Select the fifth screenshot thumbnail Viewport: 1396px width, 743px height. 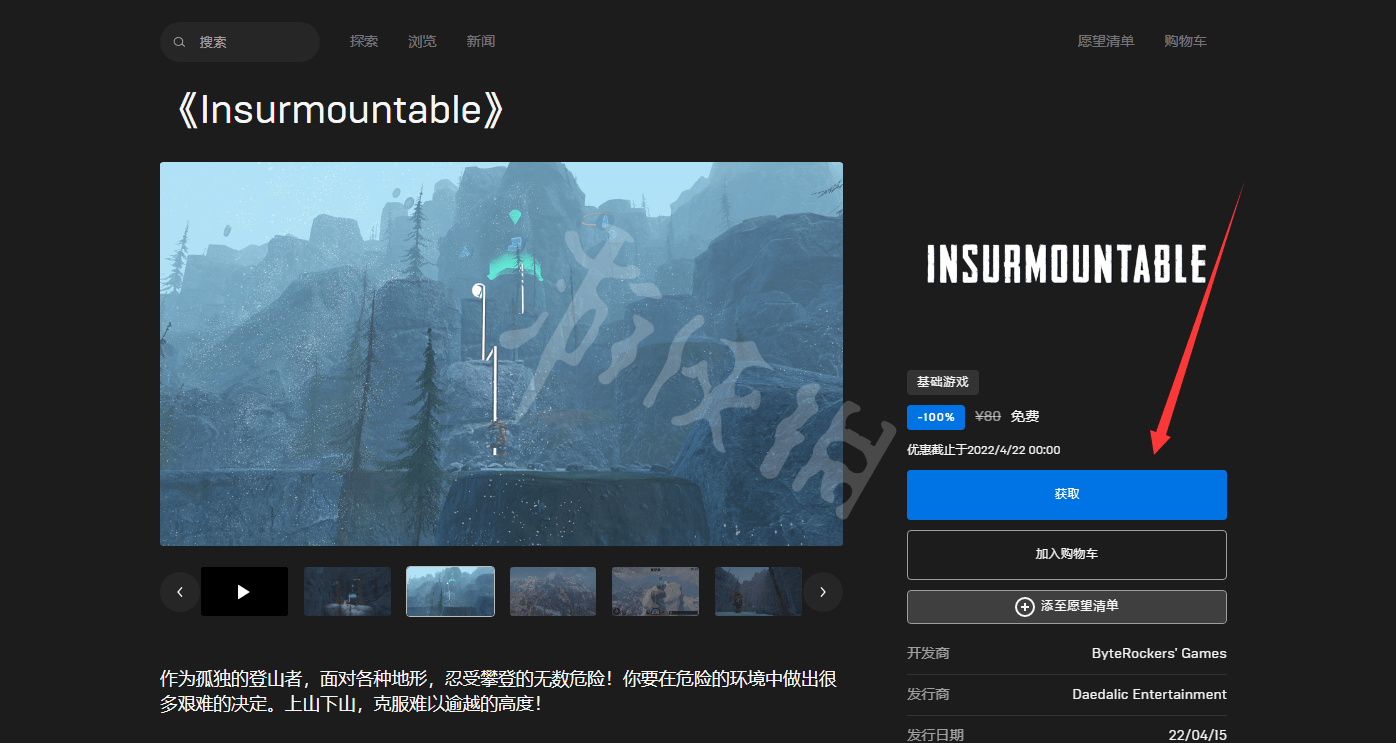(655, 592)
